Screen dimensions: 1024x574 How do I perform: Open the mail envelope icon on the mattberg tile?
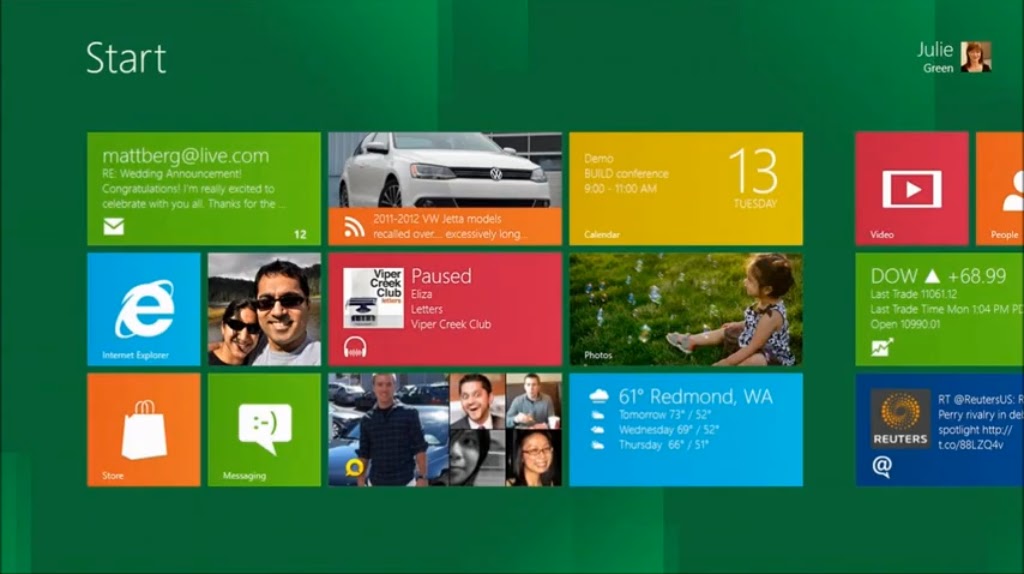(114, 227)
